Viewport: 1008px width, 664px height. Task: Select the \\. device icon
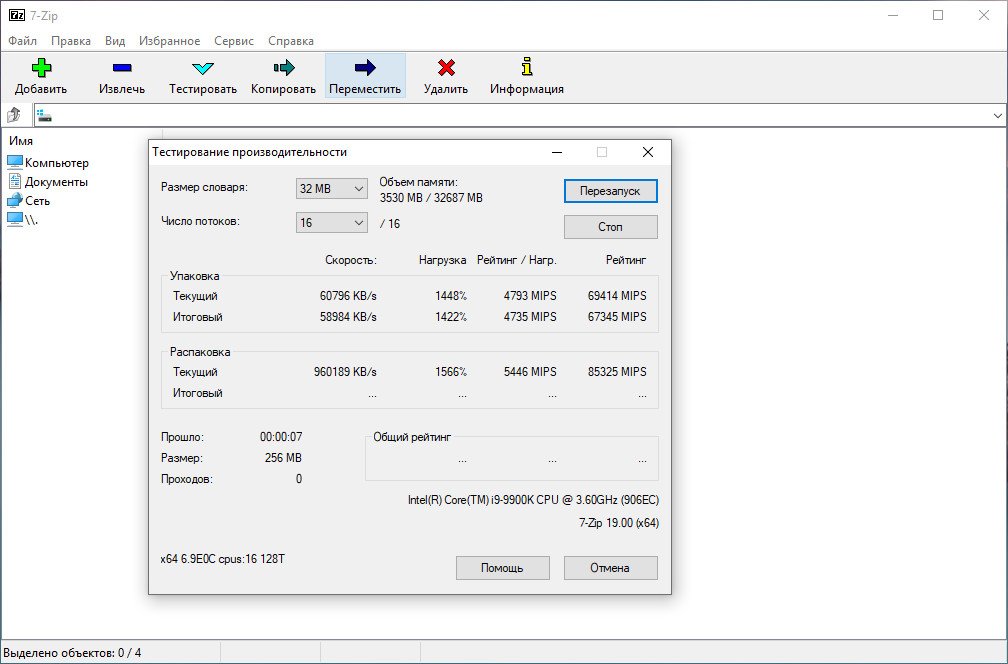point(15,219)
